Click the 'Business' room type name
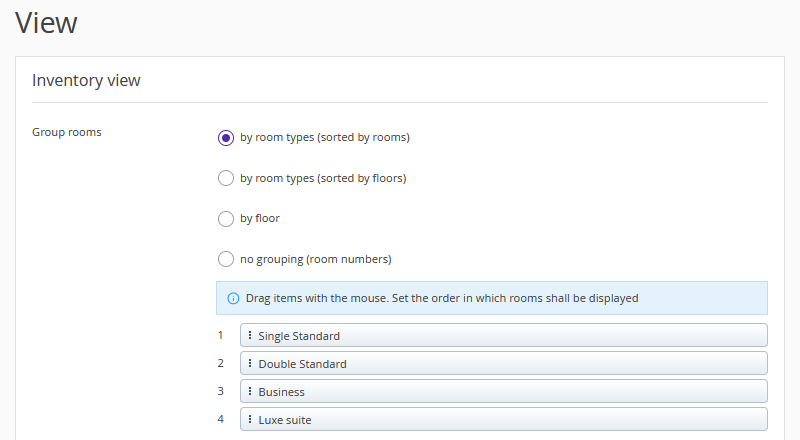Image resolution: width=800 pixels, height=440 pixels. [x=281, y=392]
